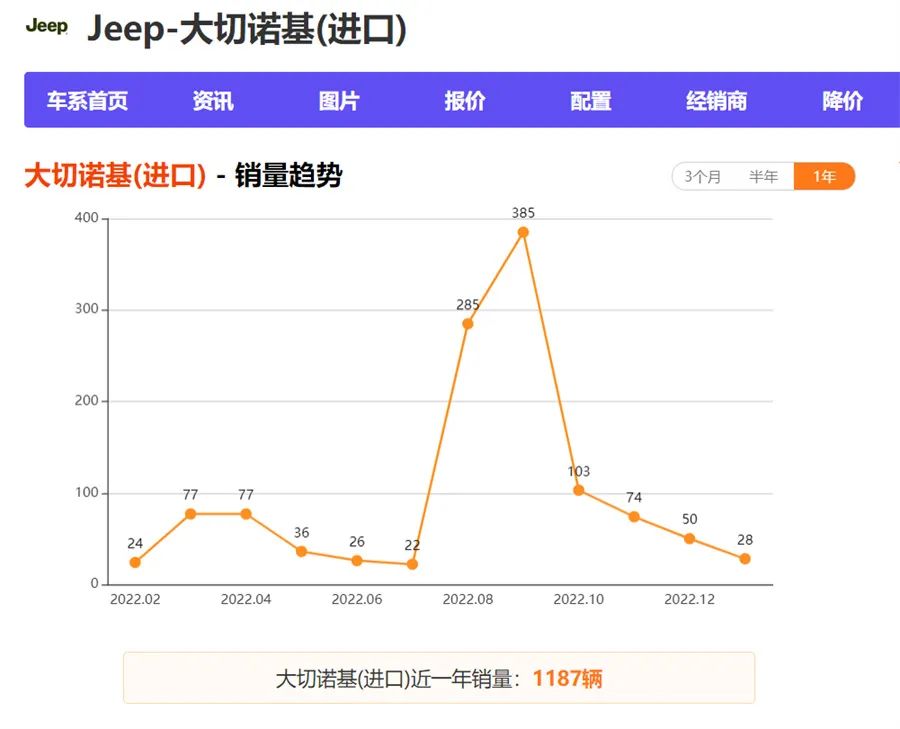This screenshot has width=900, height=729.
Task: Open the 经销商 dealers tab
Action: coord(716,101)
